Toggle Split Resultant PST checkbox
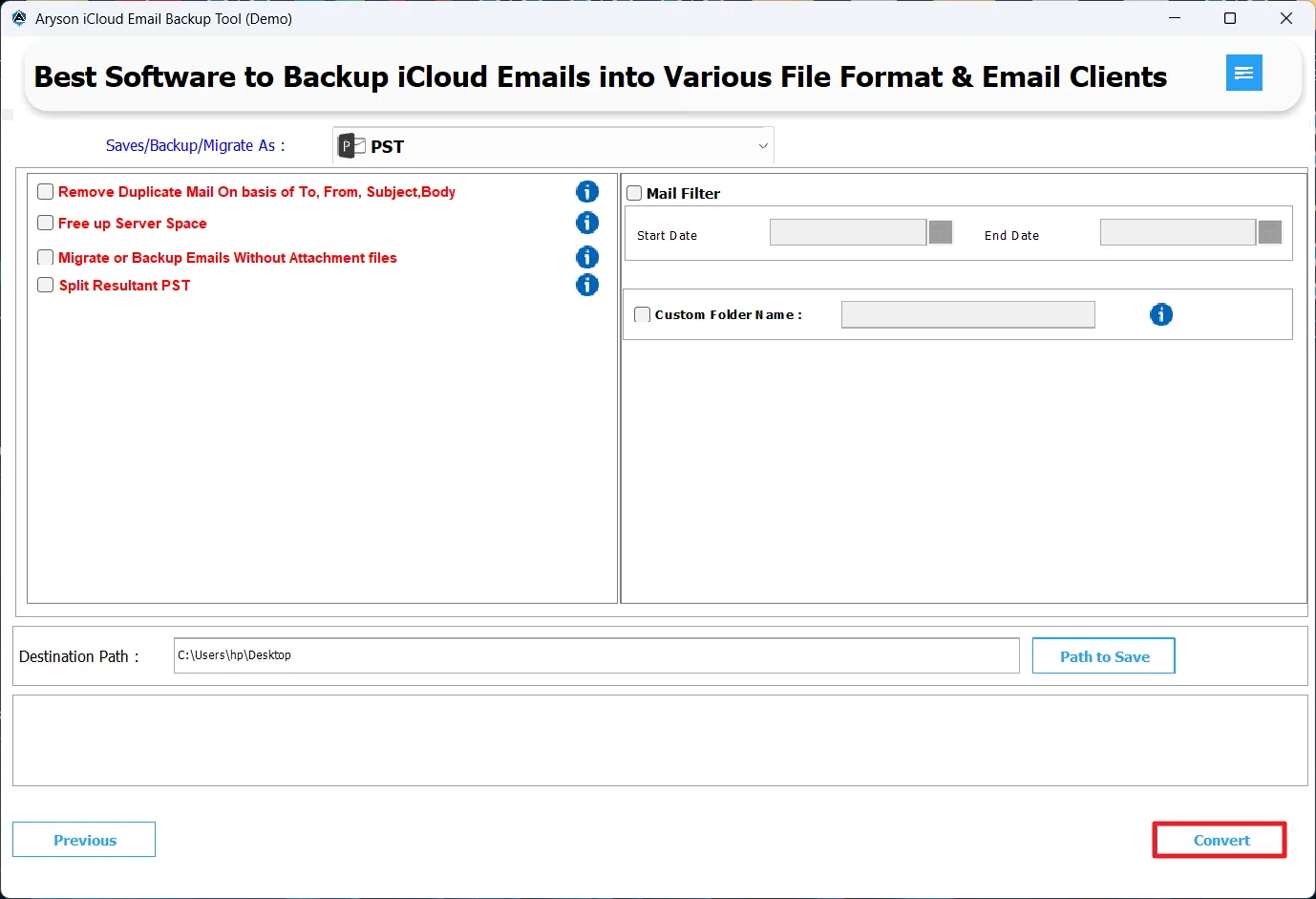The width and height of the screenshot is (1316, 899). pyautogui.click(x=45, y=285)
